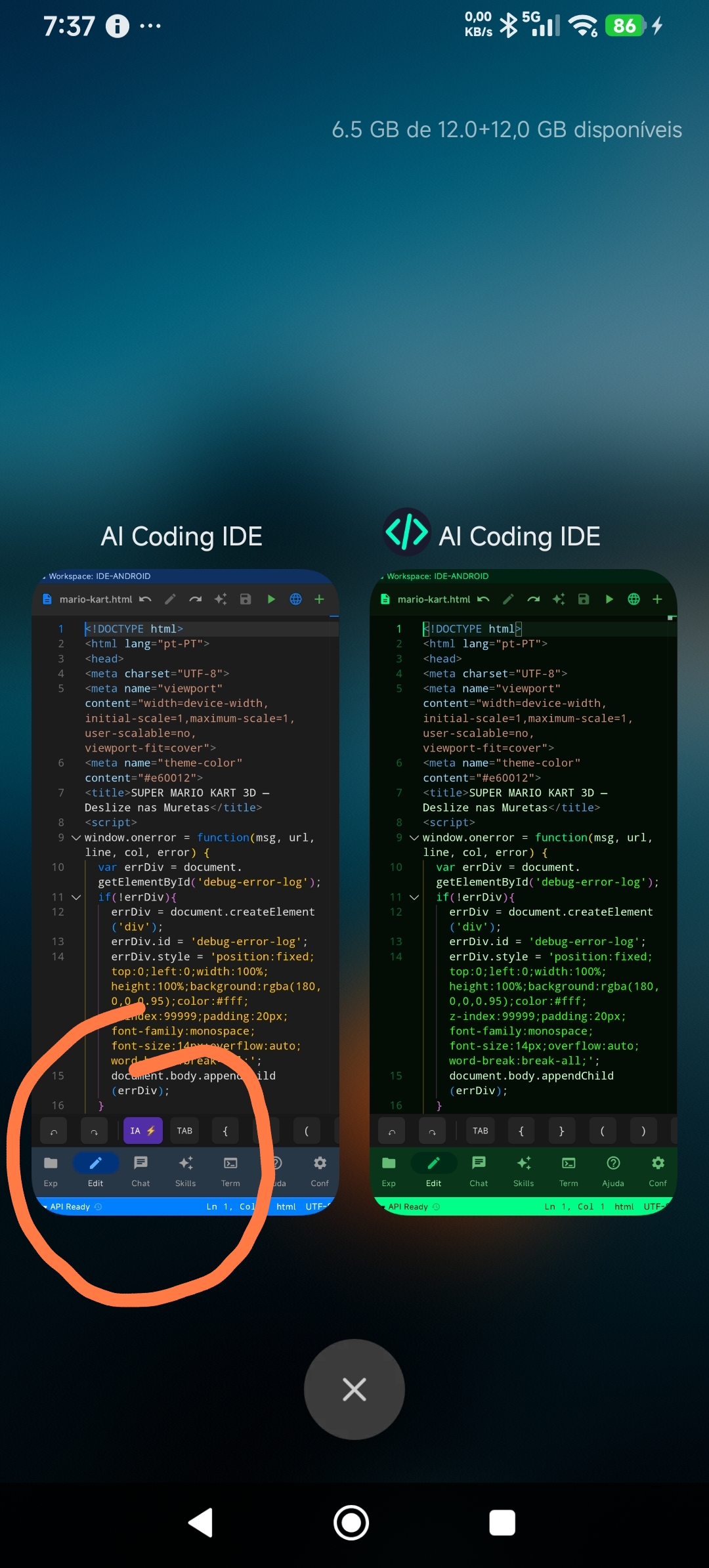709x1568 pixels.
Task: Open the Chat tab in the green card
Action: tap(479, 1171)
